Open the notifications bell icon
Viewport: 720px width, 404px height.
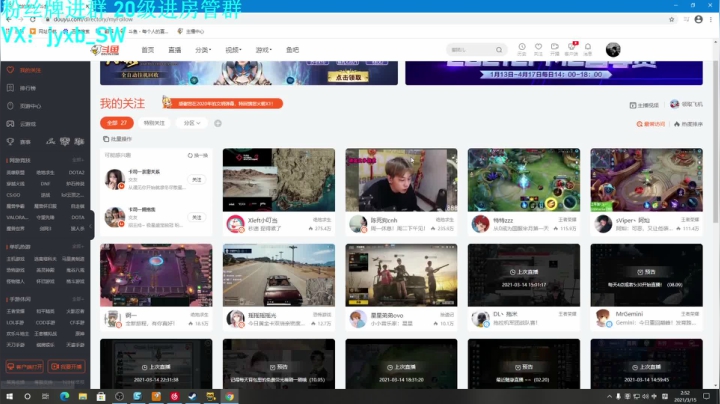coord(588,50)
